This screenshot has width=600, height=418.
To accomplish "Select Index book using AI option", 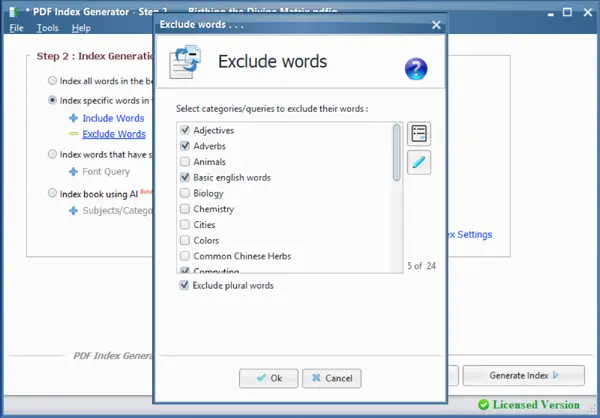I will (52, 193).
